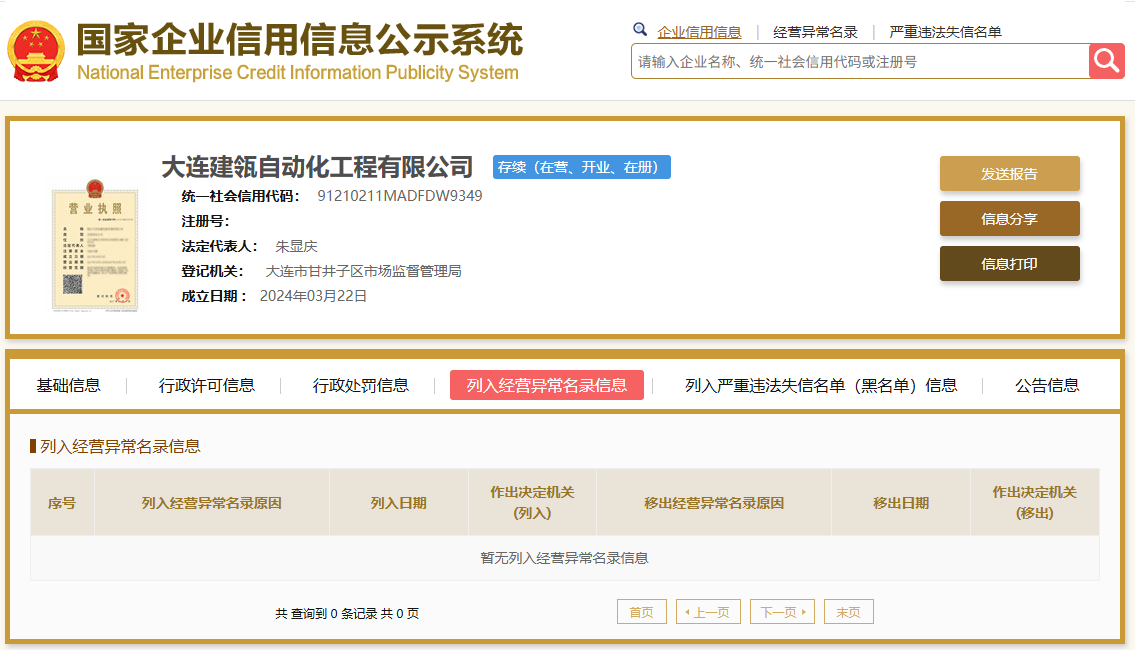Screen dimensions: 1135x650
Task: Click registration authority 大连市甘井子区市场监督管理局
Action: pyautogui.click(x=363, y=271)
